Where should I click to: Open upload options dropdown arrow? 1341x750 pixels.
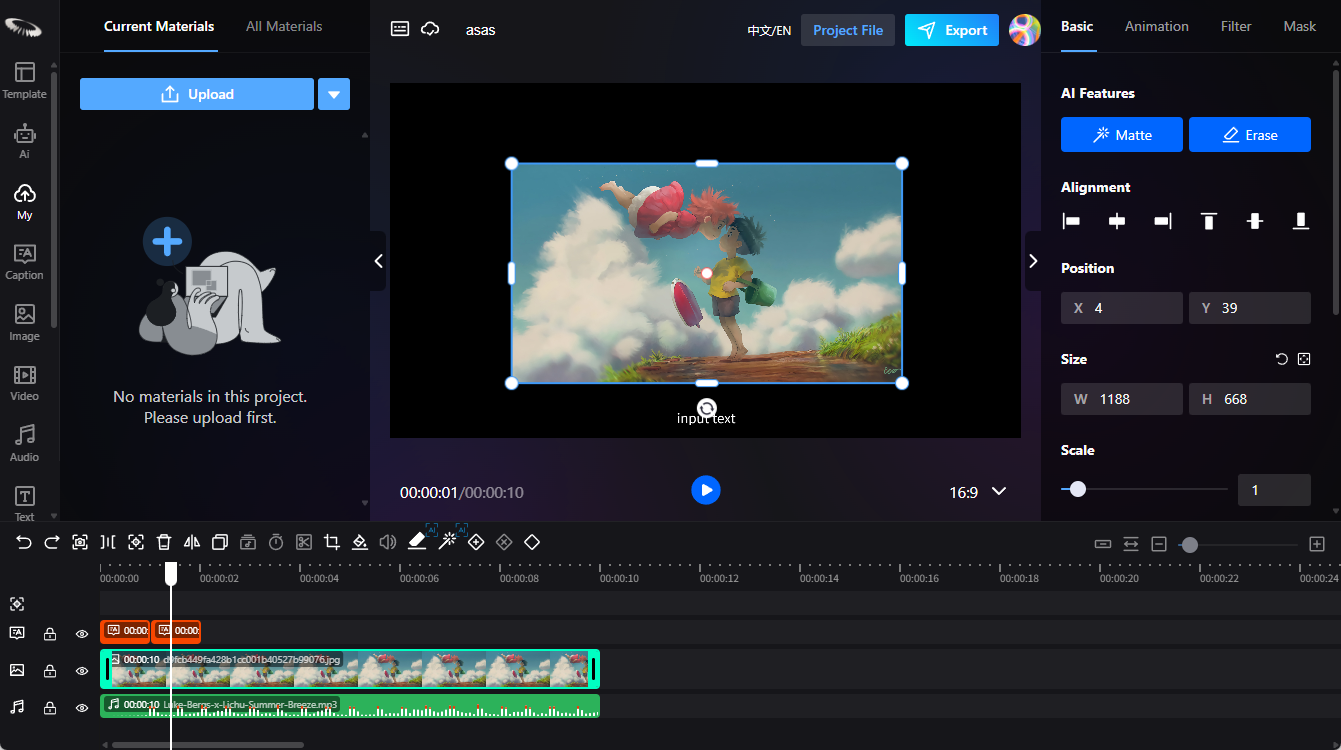pyautogui.click(x=334, y=94)
